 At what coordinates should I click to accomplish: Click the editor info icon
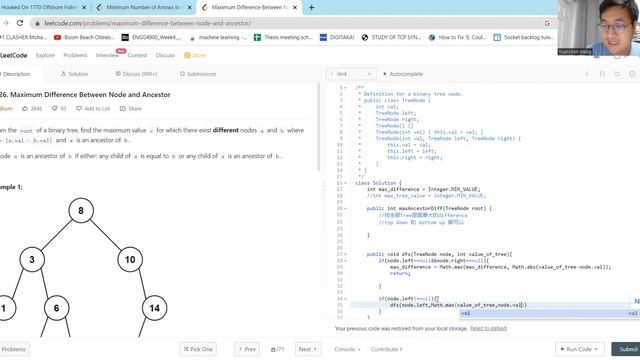coord(587,74)
